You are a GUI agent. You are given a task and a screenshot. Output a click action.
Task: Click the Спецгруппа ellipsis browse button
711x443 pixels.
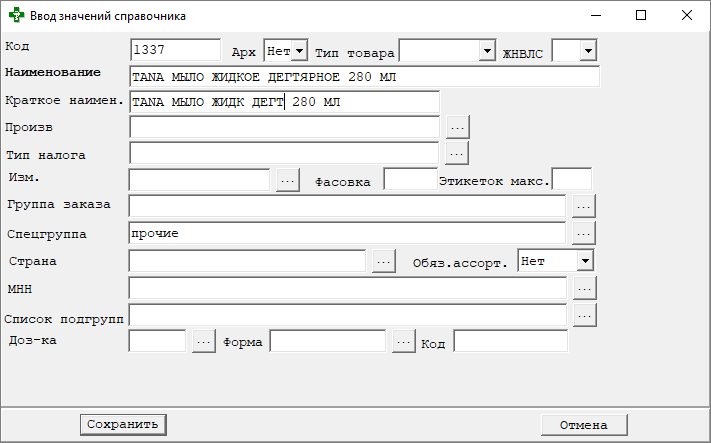tap(584, 233)
